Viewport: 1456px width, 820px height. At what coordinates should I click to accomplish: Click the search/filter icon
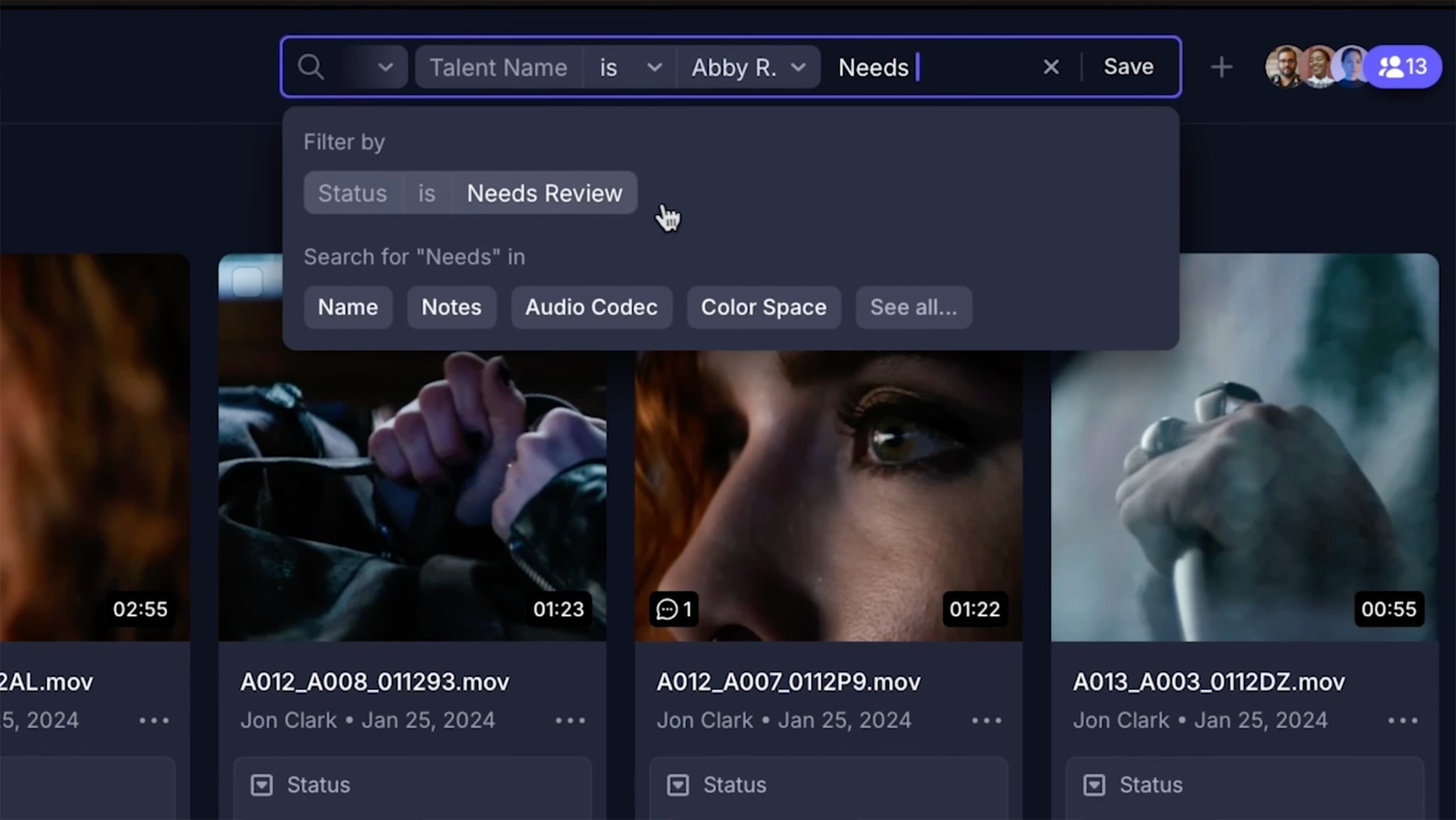tap(311, 66)
